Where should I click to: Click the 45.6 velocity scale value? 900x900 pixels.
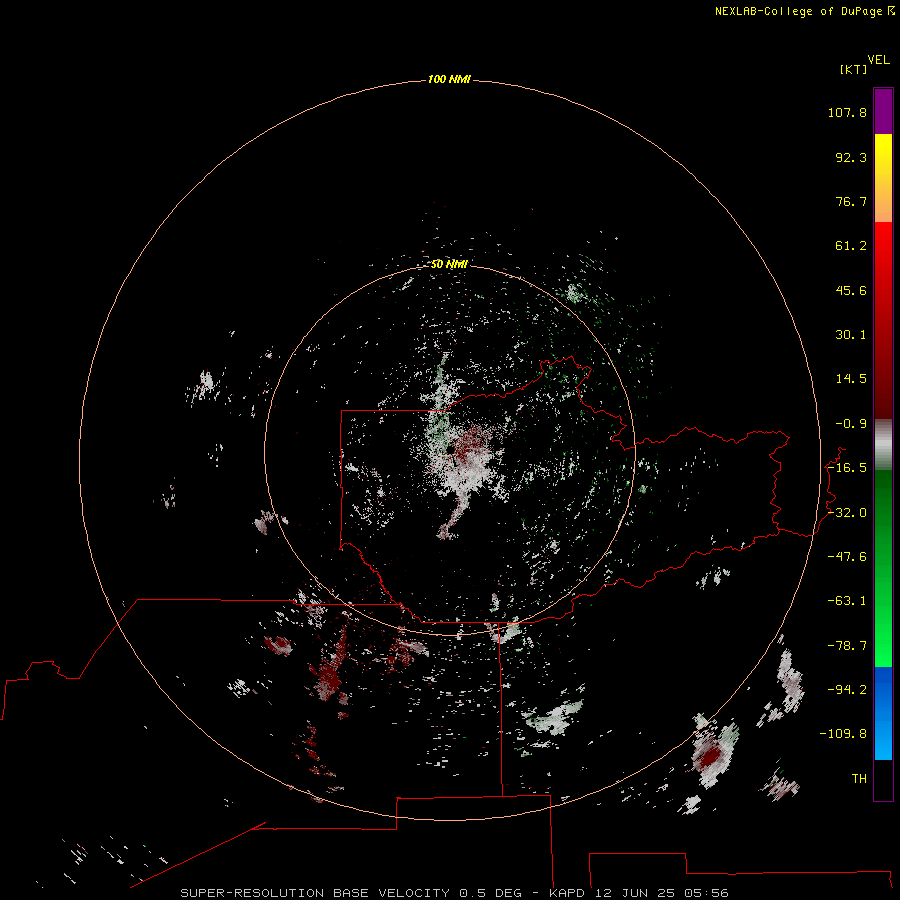pyautogui.click(x=851, y=290)
